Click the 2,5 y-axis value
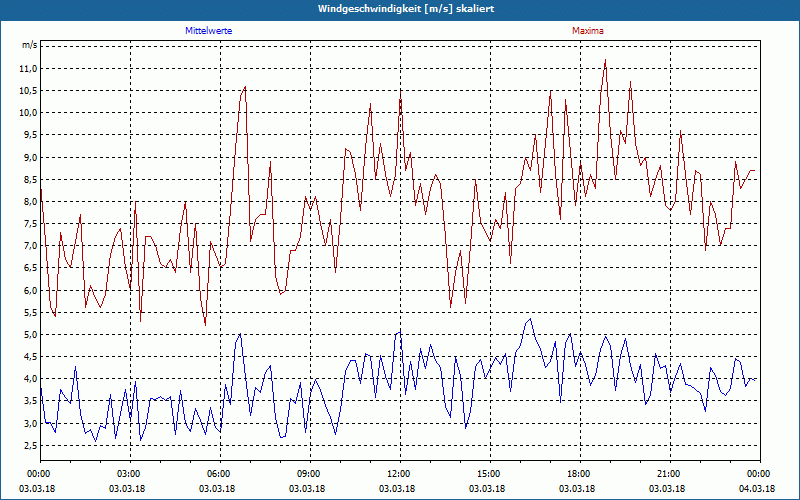The image size is (800, 500). 30,446
